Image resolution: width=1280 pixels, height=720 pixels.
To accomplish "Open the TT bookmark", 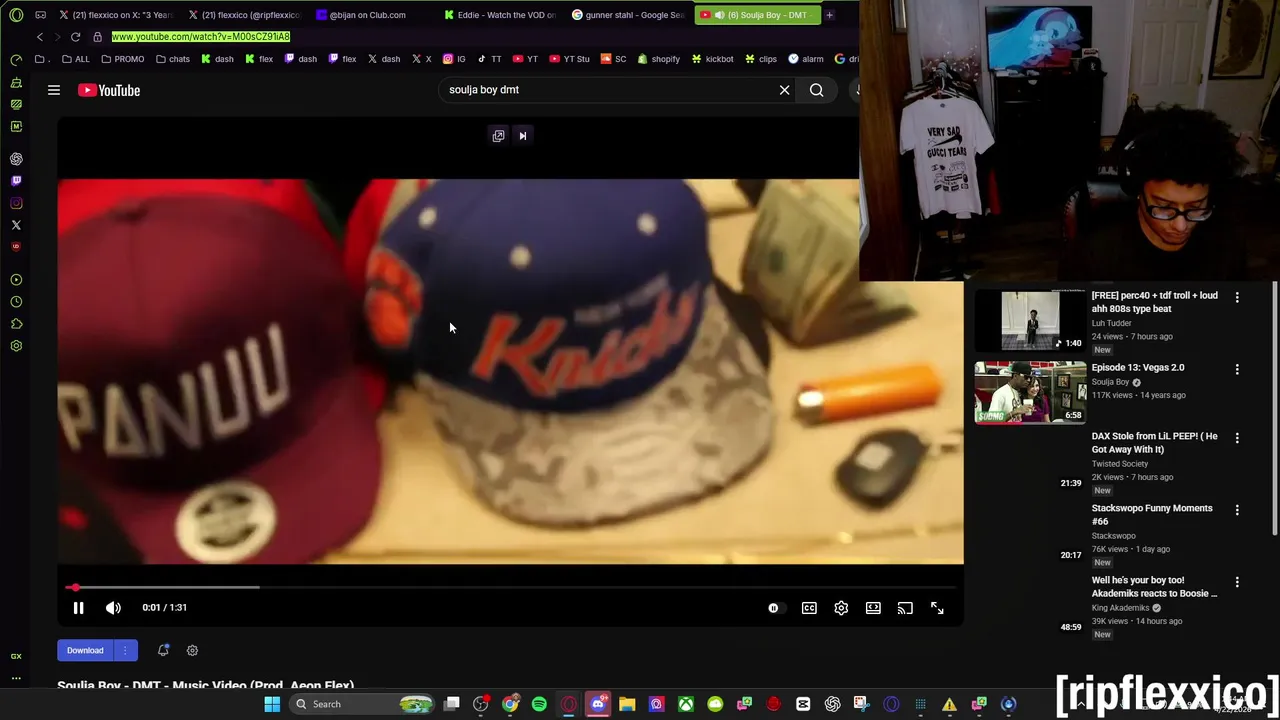I will (489, 59).
